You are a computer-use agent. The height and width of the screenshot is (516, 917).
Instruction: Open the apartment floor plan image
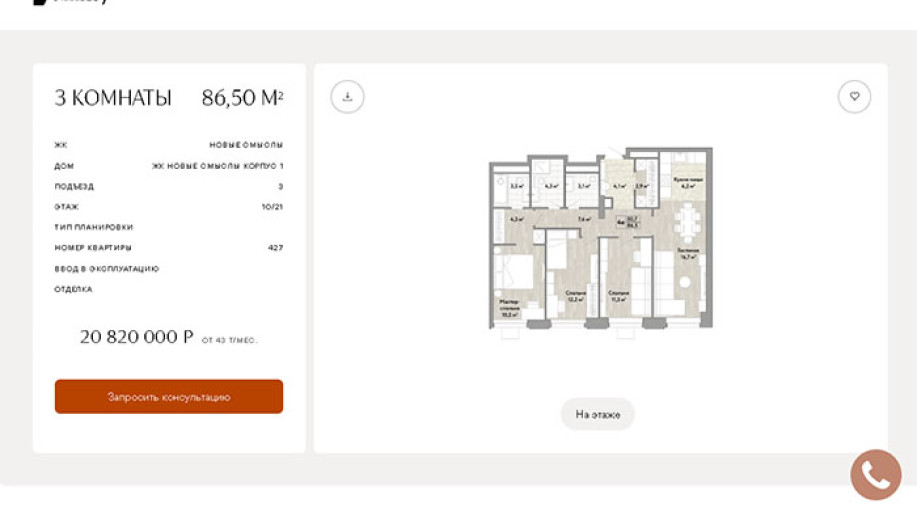pyautogui.click(x=600, y=238)
